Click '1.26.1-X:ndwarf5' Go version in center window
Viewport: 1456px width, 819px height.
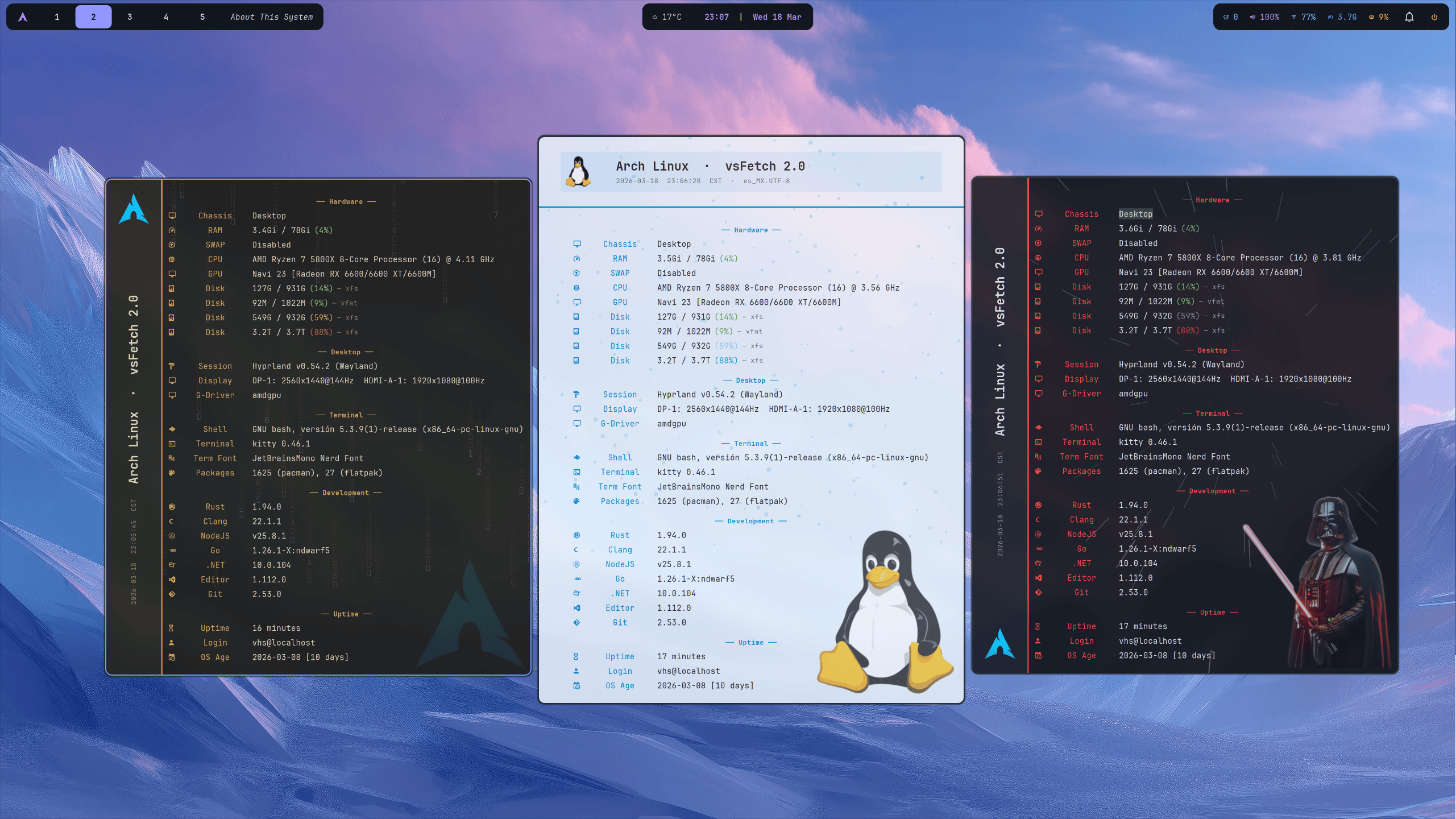click(x=696, y=579)
